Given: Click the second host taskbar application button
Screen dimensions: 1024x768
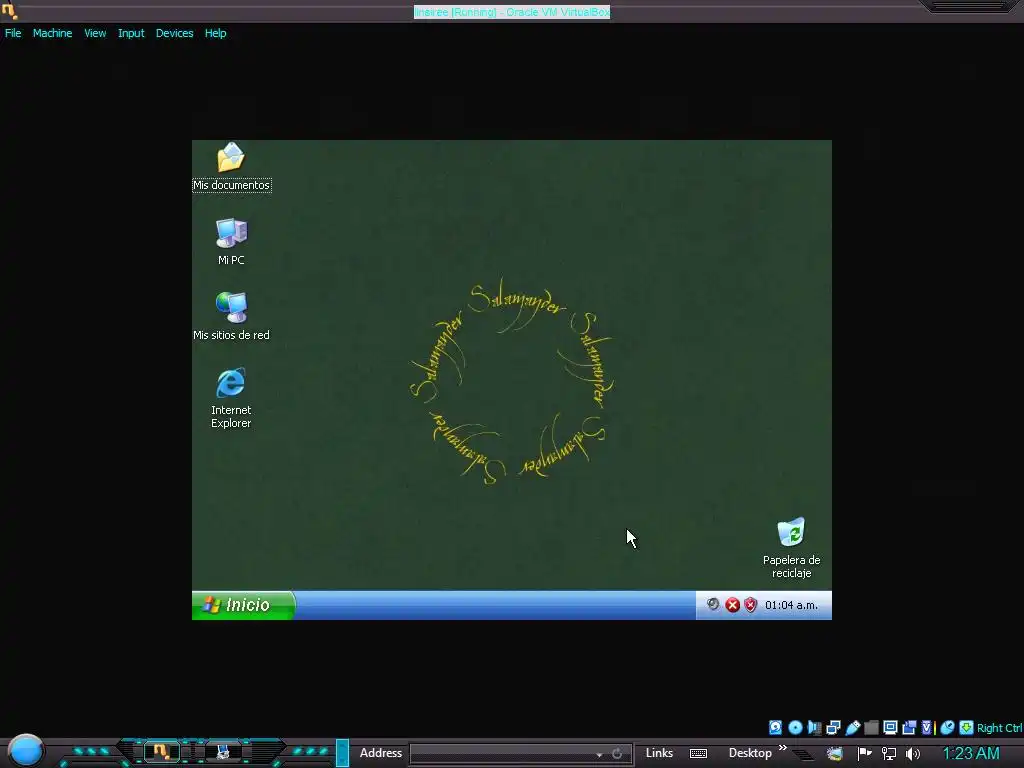Looking at the screenshot, I should tap(223, 752).
